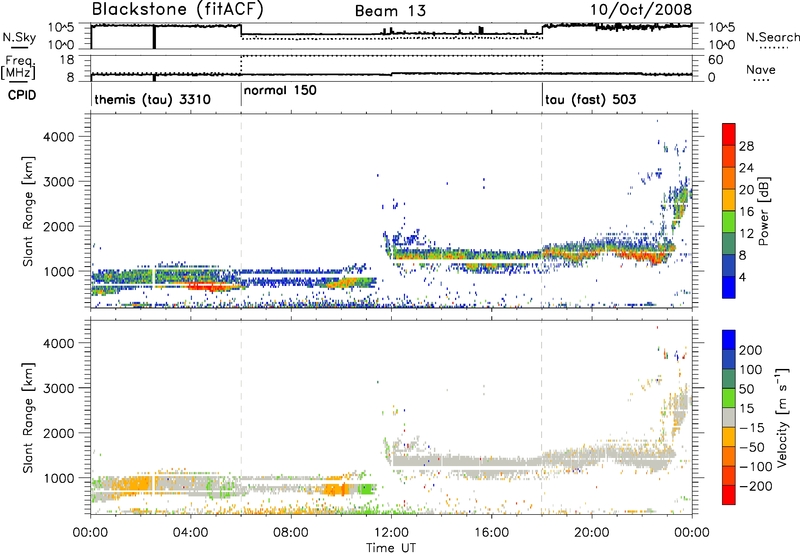Click the '200' tick on velocity colorbar
The height and width of the screenshot is (554, 800).
click(751, 350)
